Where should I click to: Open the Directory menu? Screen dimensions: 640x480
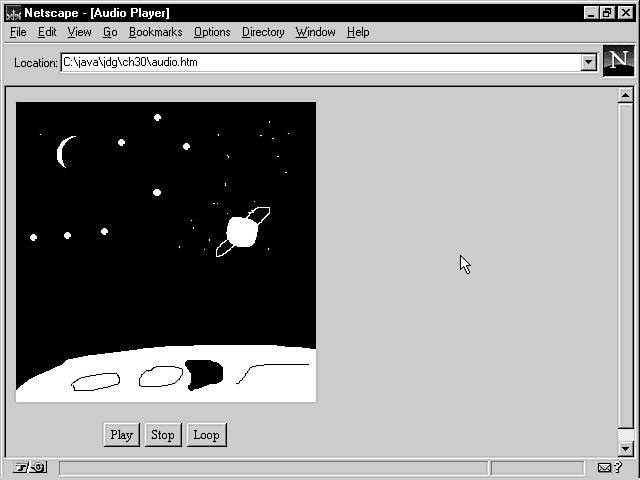coord(263,32)
